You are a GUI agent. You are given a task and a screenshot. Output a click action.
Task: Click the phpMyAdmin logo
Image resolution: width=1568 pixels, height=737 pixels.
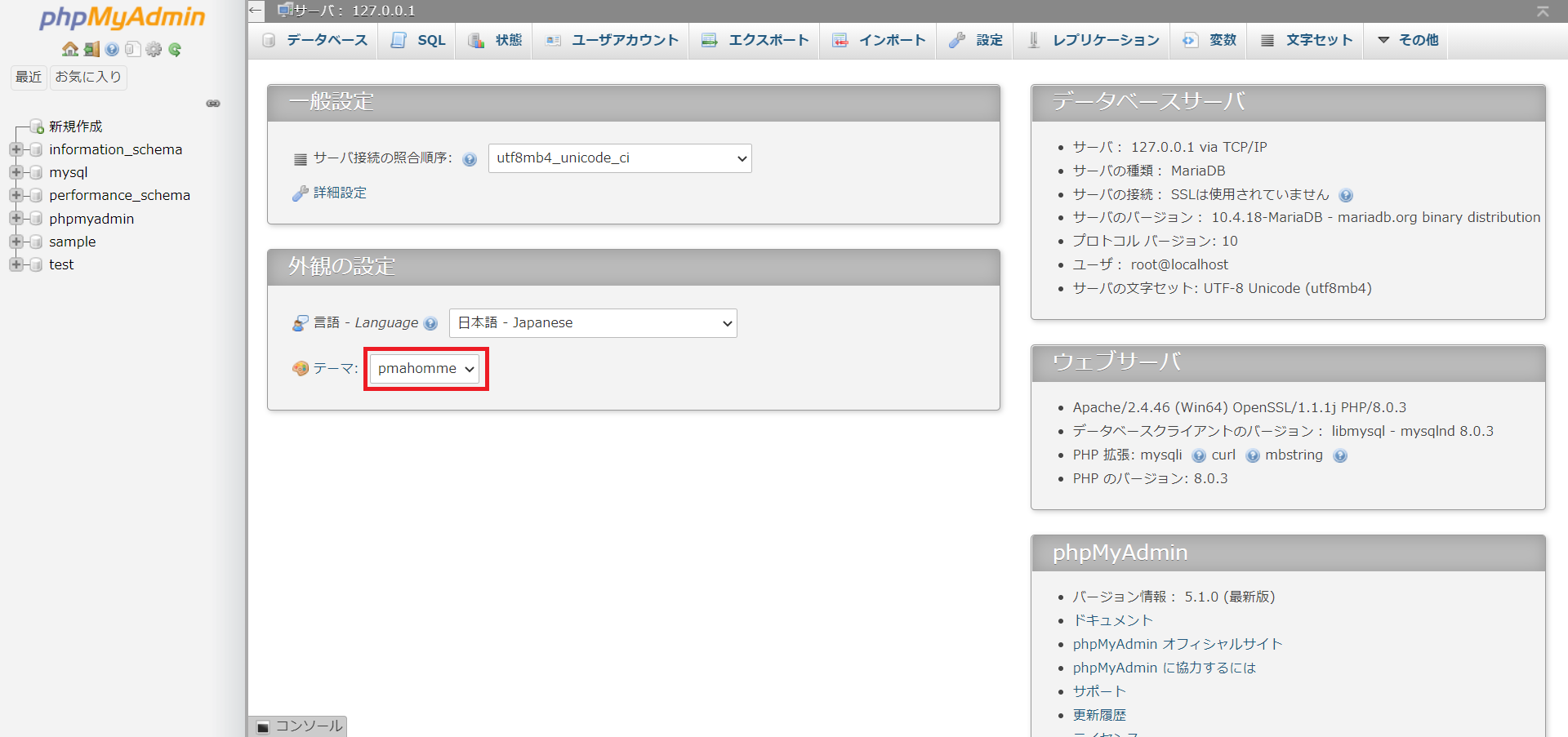tap(122, 17)
